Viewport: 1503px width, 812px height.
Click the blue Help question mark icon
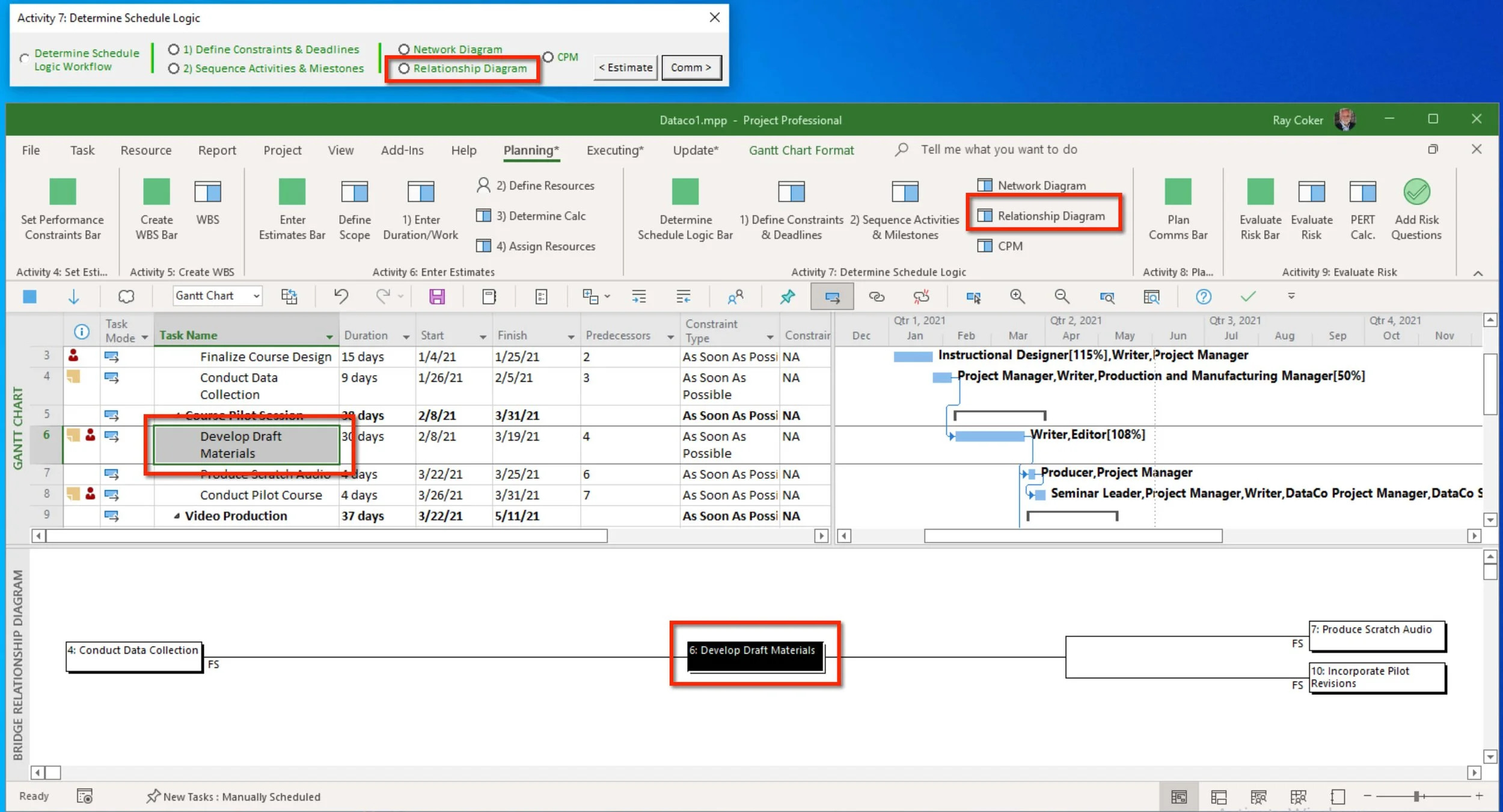pyautogui.click(x=1203, y=296)
